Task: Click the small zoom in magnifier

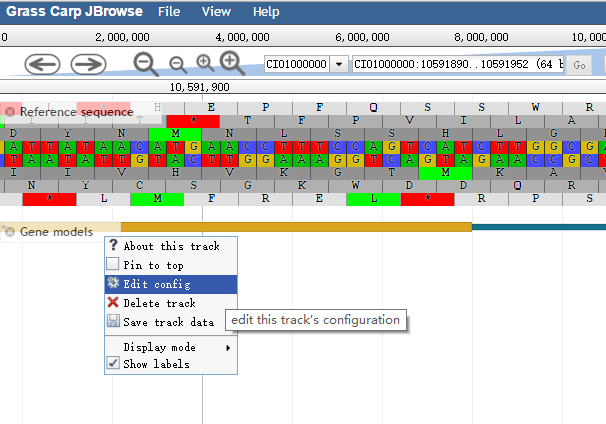Action: pyautogui.click(x=205, y=64)
